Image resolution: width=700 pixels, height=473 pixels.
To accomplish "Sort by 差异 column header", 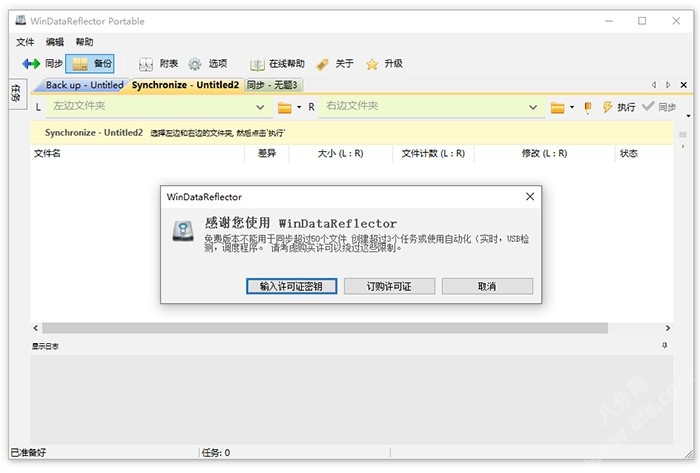I will tap(267, 154).
